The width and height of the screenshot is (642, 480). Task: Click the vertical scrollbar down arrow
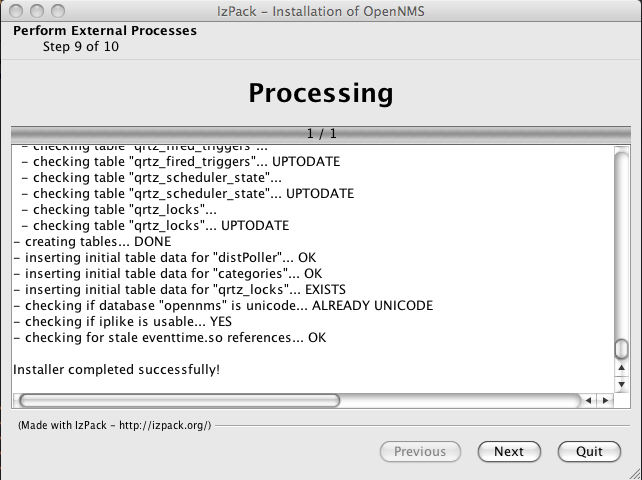tap(622, 384)
